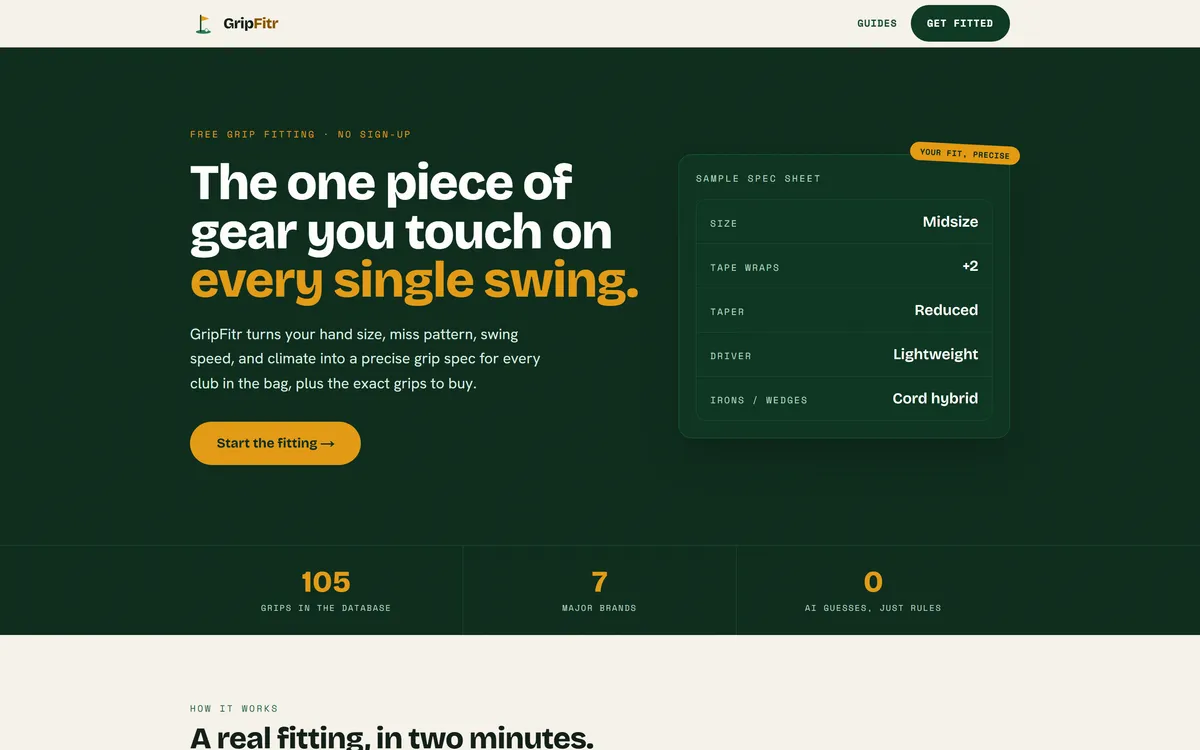Screen dimensions: 1200x750
Task: Click the Taper label
Action: pyautogui.click(x=727, y=311)
